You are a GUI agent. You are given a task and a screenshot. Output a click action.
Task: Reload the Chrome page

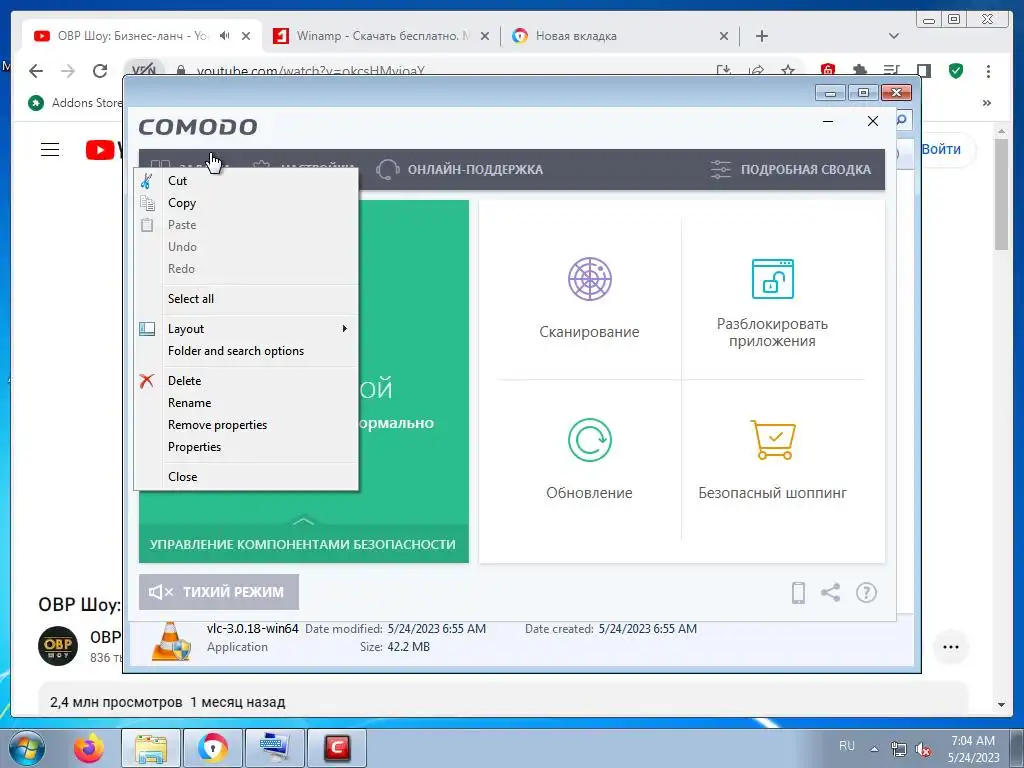click(100, 71)
